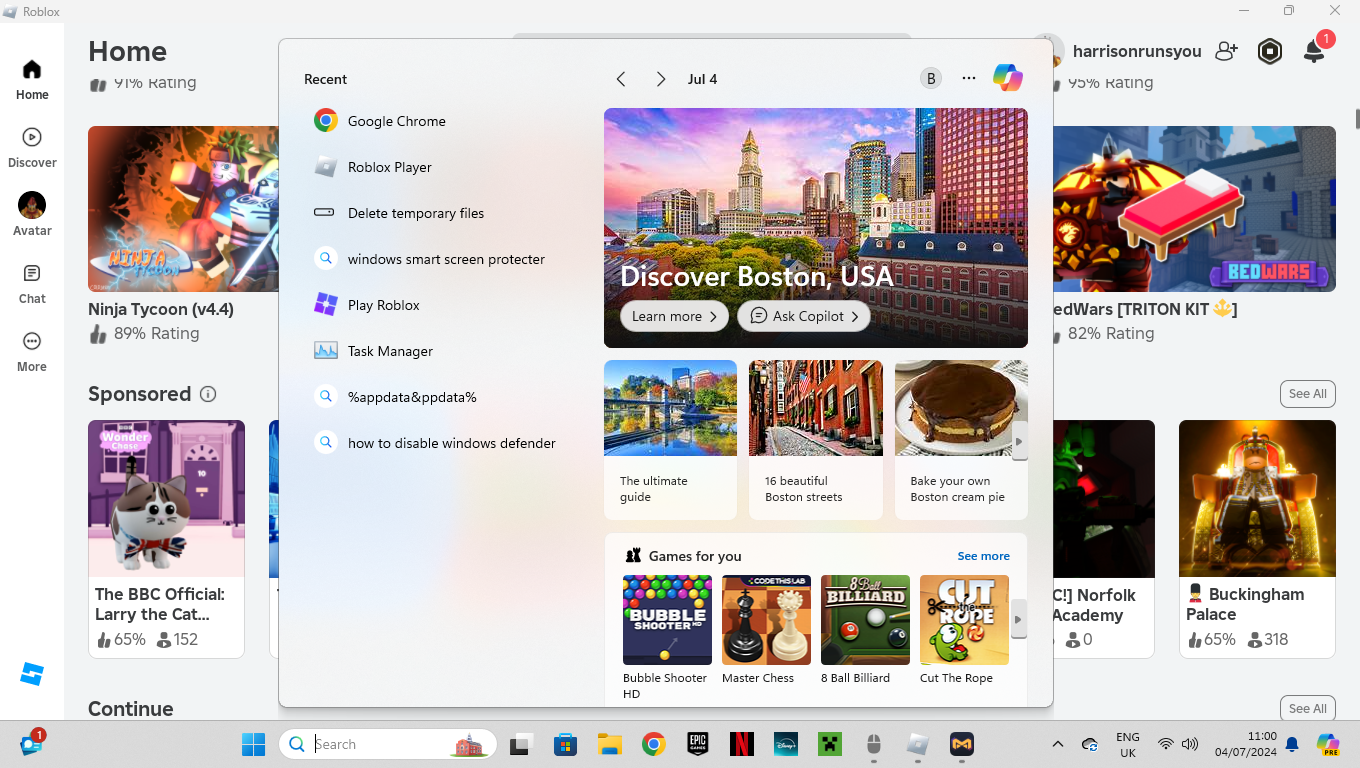1360x768 pixels.
Task: Launch Netflix from the taskbar
Action: point(741,744)
